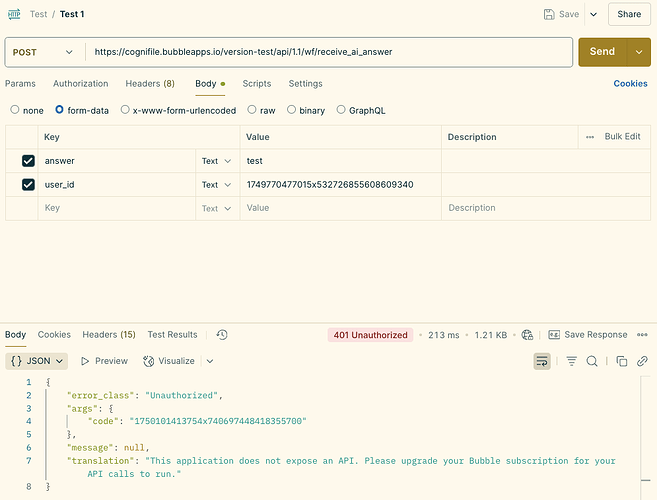Open the Text type dropdown for answer
This screenshot has width=657, height=500.
tap(216, 161)
